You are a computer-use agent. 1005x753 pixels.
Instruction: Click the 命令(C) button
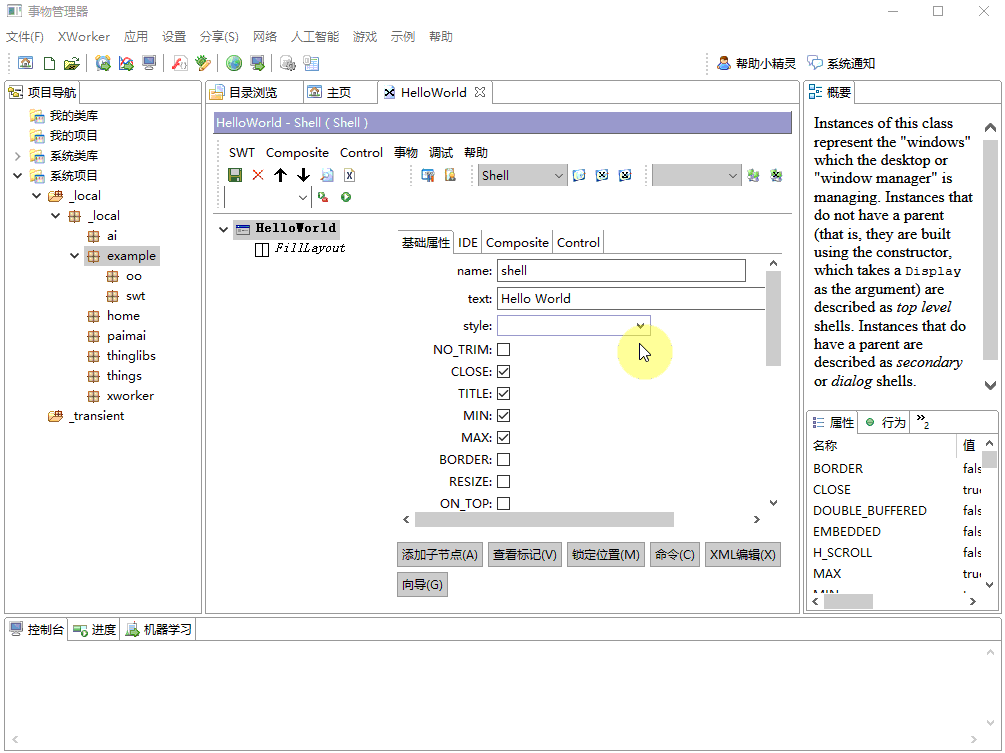tap(675, 554)
